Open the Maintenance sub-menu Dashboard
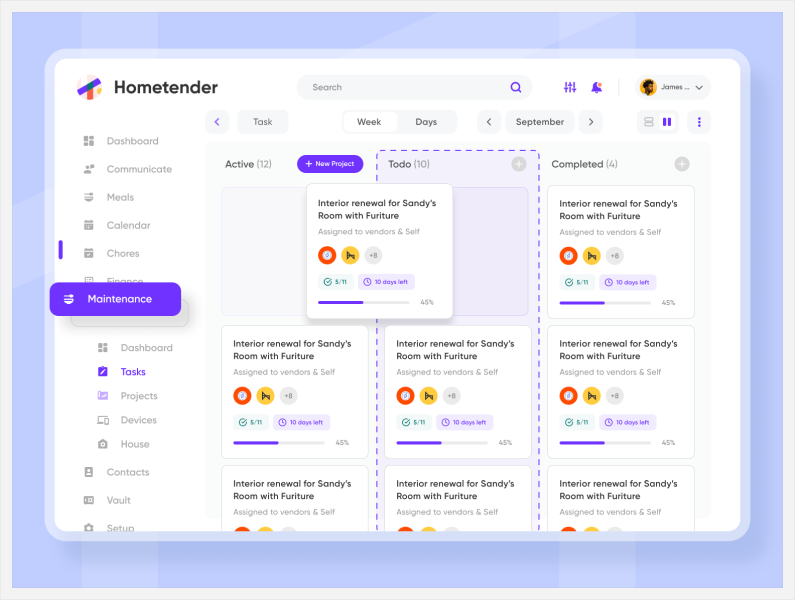795x600 pixels. pos(135,347)
